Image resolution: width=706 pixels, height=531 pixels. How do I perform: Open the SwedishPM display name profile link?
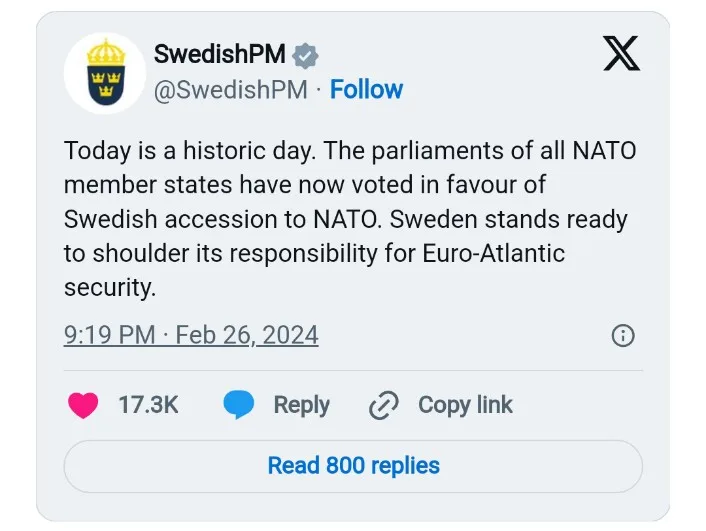pos(220,55)
